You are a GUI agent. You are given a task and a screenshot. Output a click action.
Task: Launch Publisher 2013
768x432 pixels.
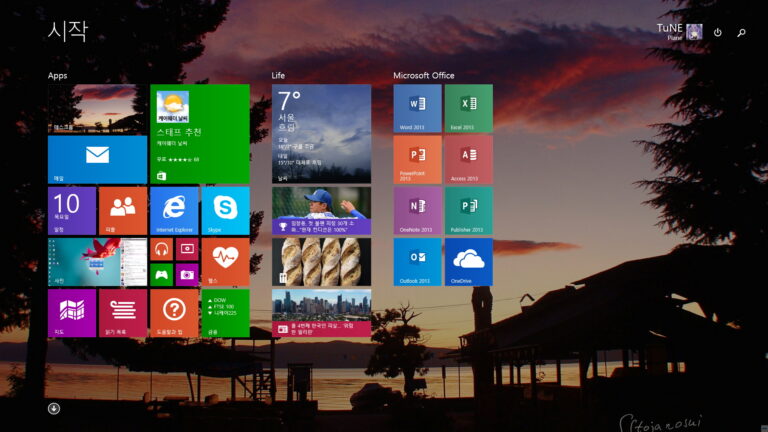(469, 211)
